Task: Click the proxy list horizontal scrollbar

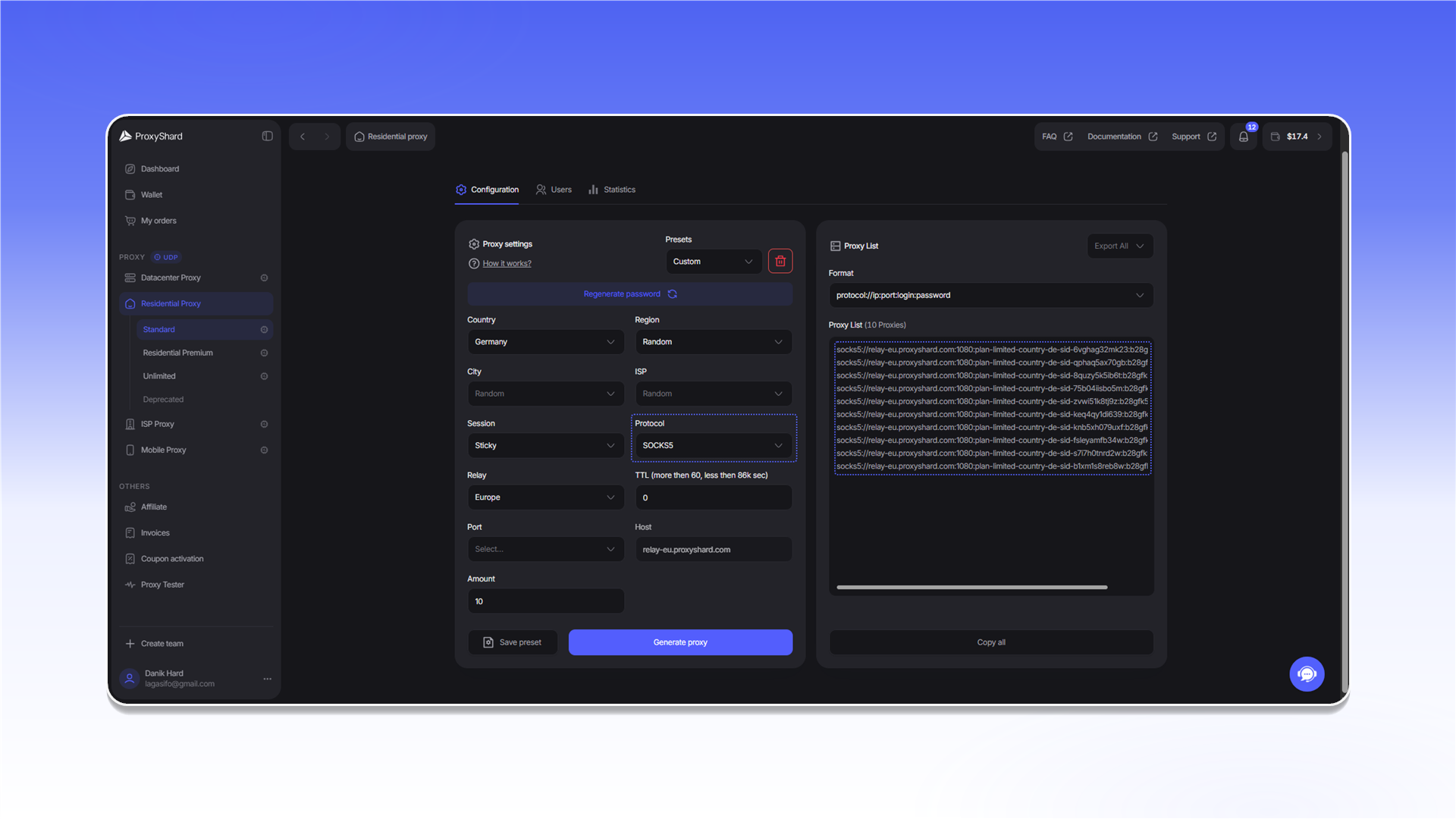Action: tap(971, 587)
